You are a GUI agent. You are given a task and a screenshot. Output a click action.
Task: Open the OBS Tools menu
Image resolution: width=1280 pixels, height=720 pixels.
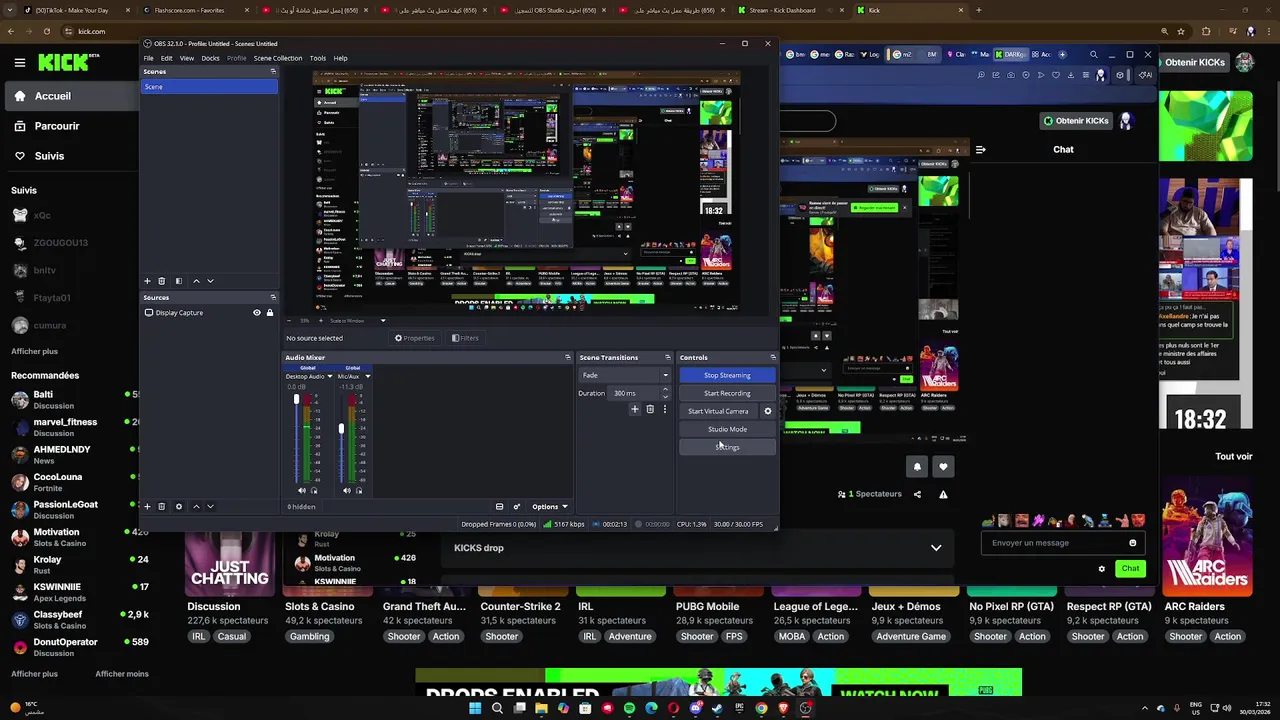(x=318, y=58)
